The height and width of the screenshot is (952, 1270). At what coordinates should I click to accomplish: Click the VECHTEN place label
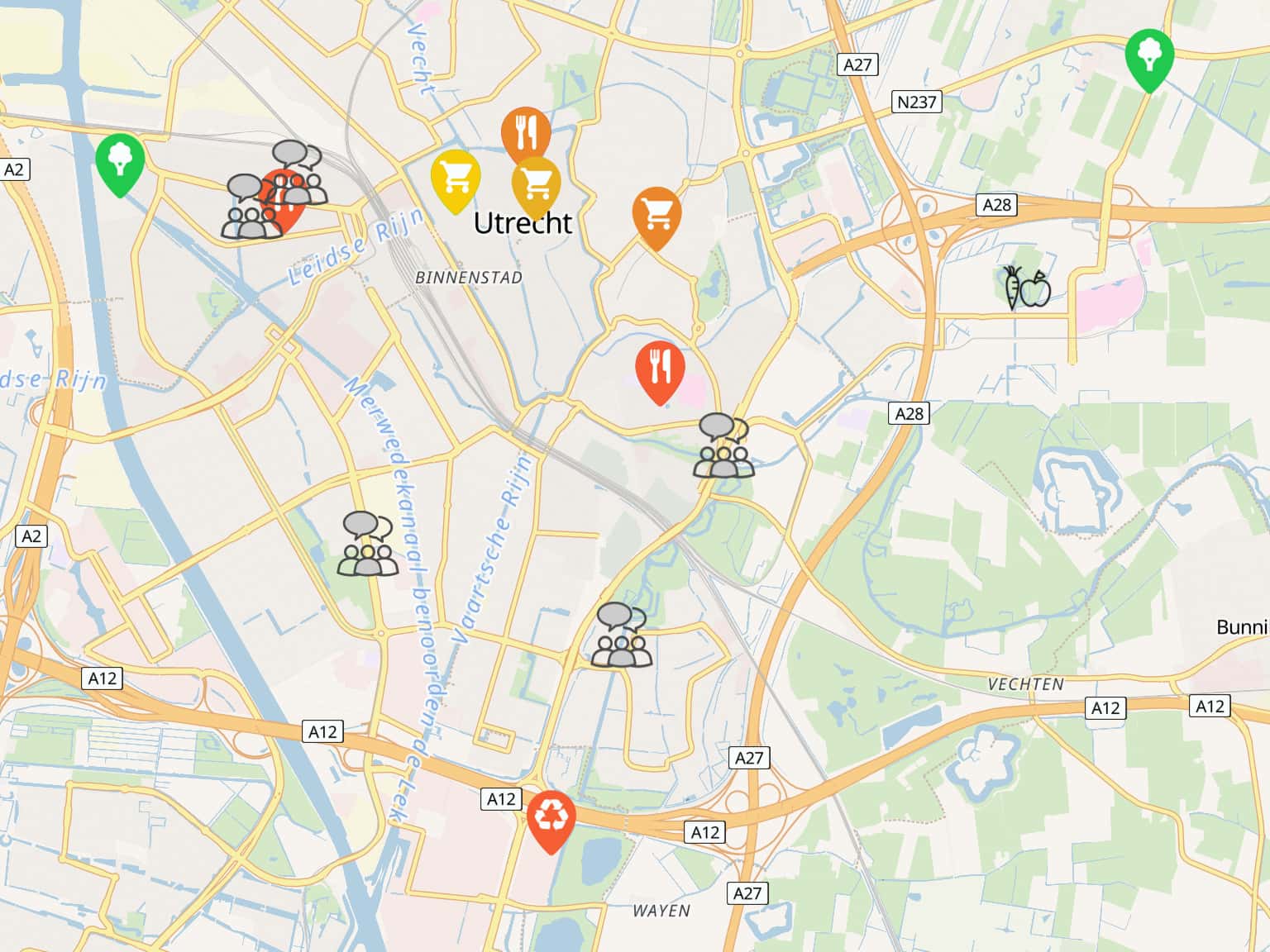(1026, 684)
